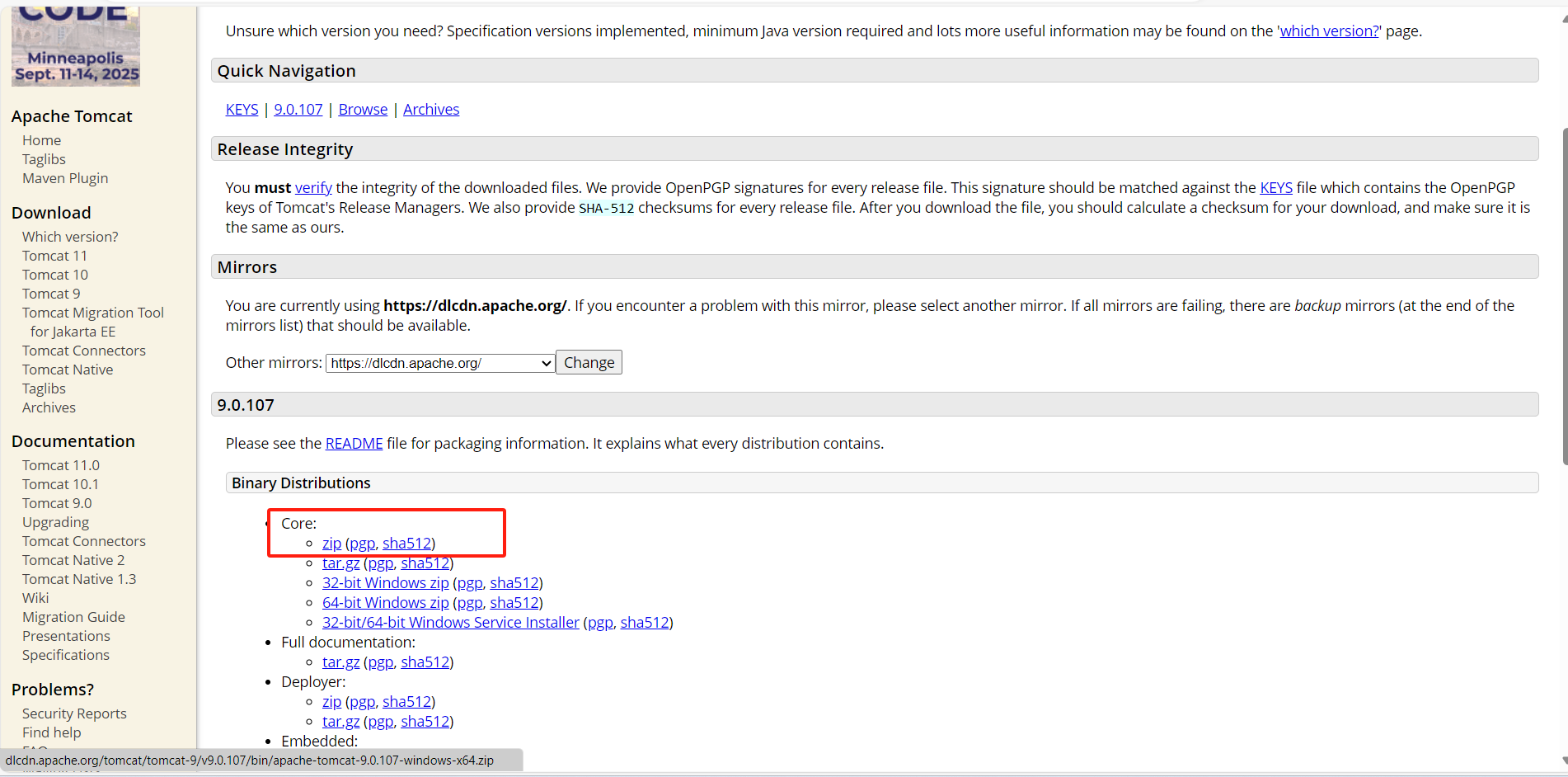Open the pgp signature for Core tar.gz
This screenshot has height=777, width=1568.
click(x=381, y=563)
